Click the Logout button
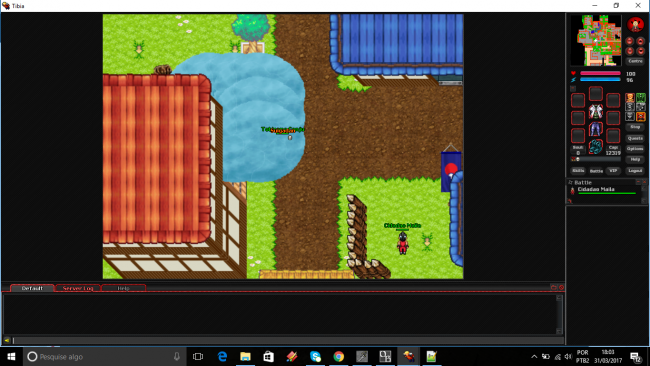The height and width of the screenshot is (366, 650). [635, 171]
